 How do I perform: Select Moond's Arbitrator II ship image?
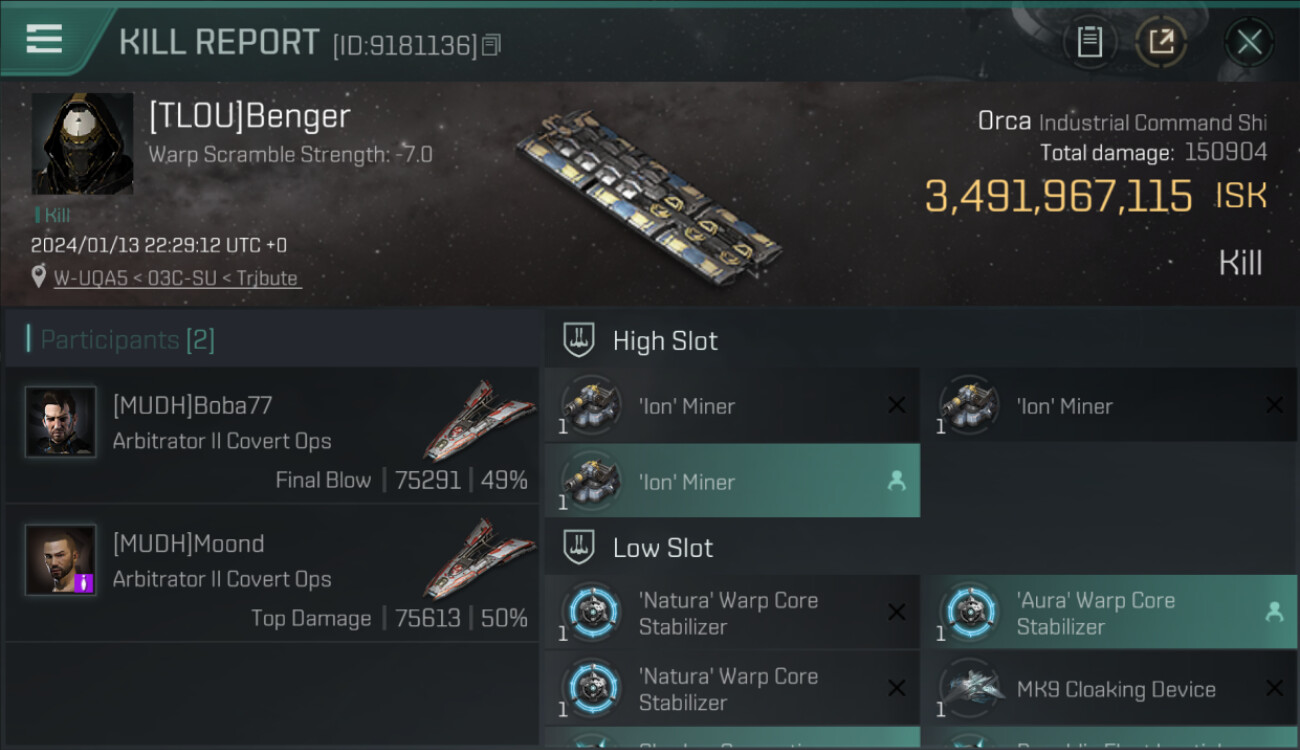[x=478, y=558]
